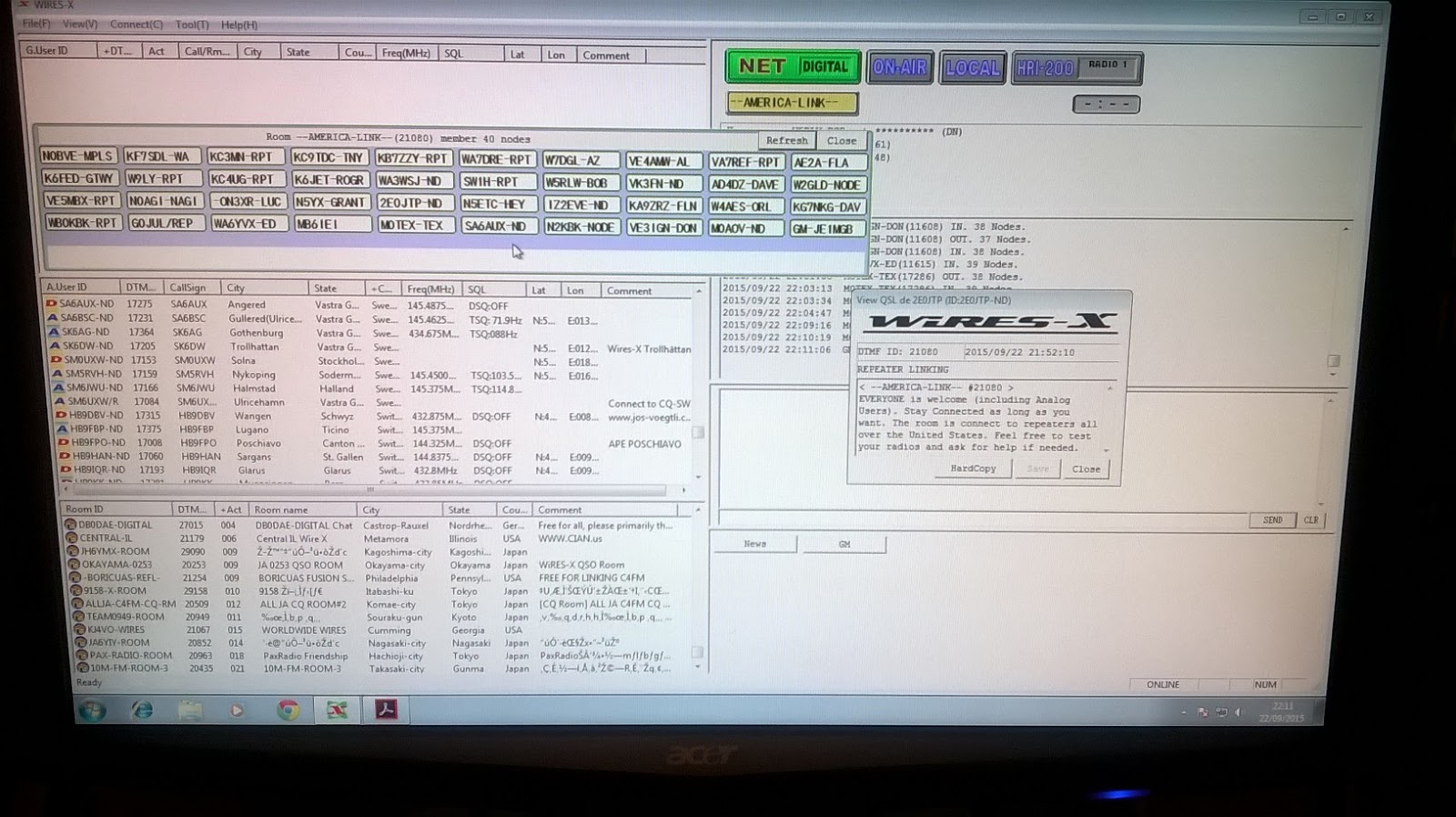
Task: Select the SK6AG-ND Gothenburg row
Action: tap(369, 333)
